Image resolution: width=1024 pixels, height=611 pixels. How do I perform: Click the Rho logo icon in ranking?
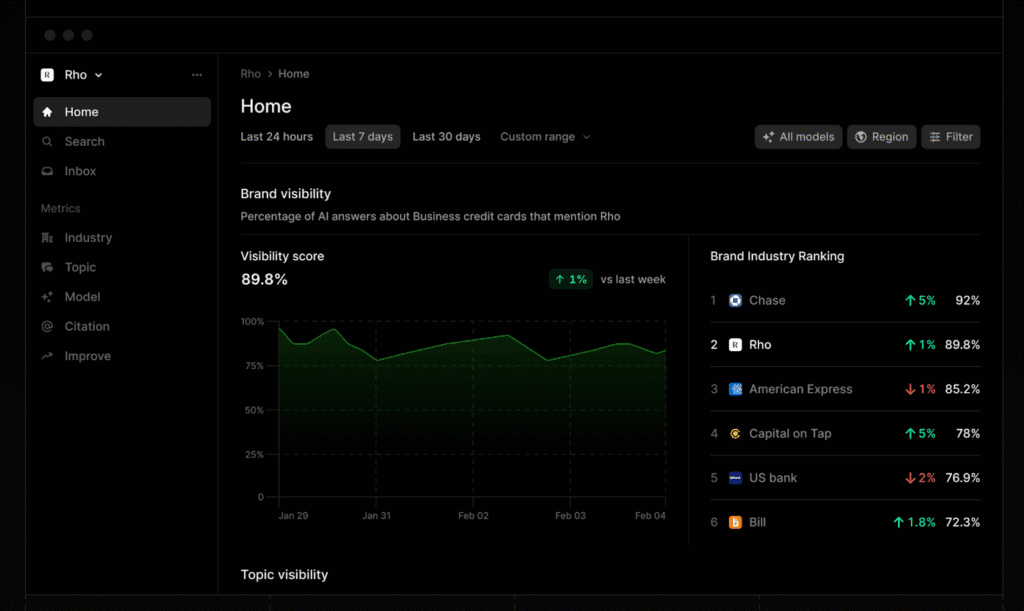click(x=735, y=345)
